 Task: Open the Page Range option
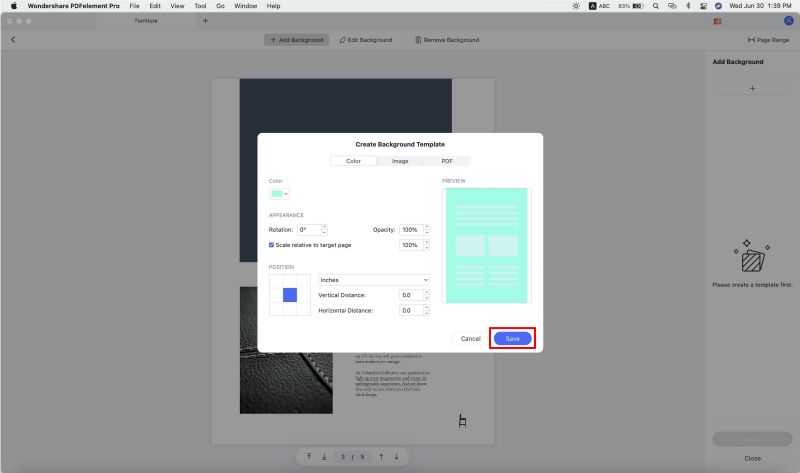(x=768, y=40)
